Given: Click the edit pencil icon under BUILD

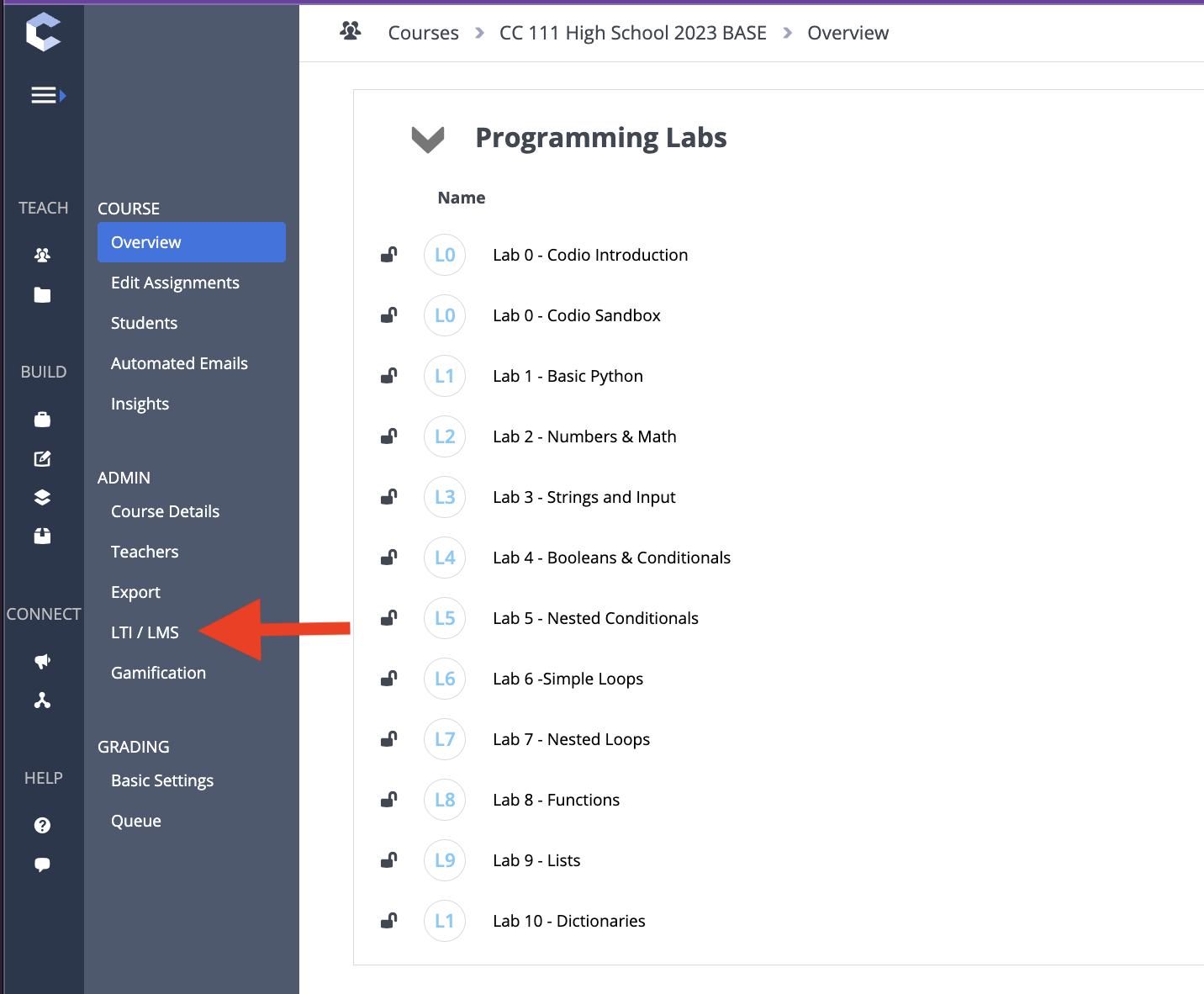Looking at the screenshot, I should [42, 458].
